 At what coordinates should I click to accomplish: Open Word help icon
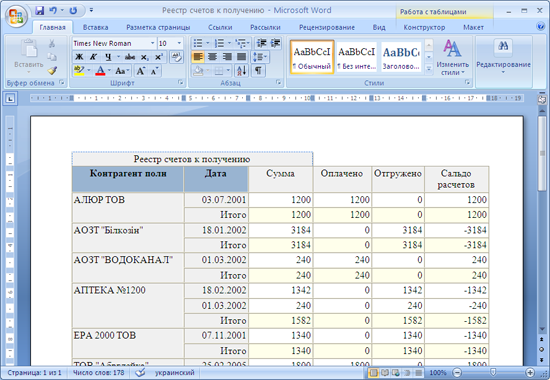point(541,27)
